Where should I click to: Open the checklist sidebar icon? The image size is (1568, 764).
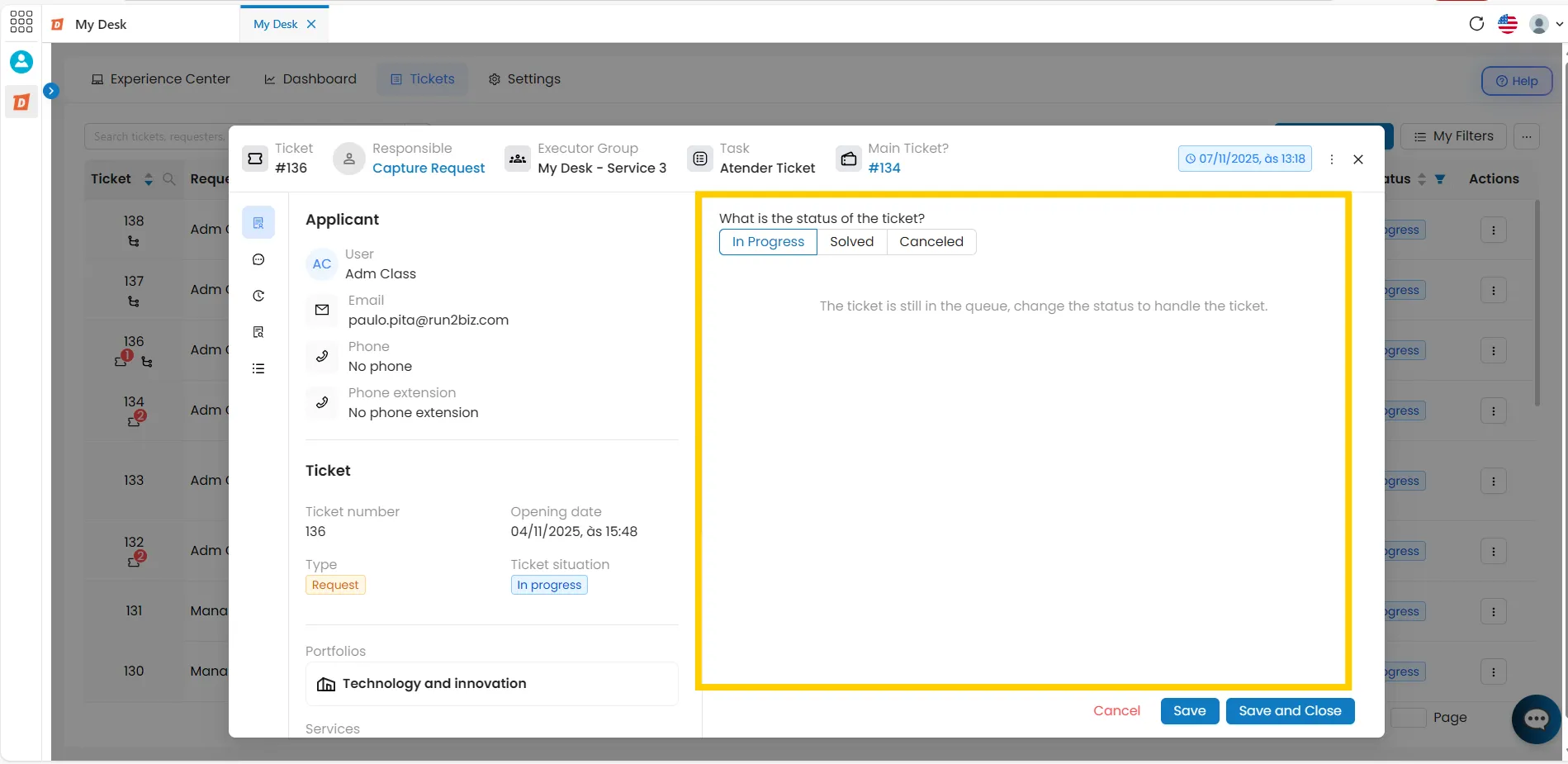tap(258, 368)
